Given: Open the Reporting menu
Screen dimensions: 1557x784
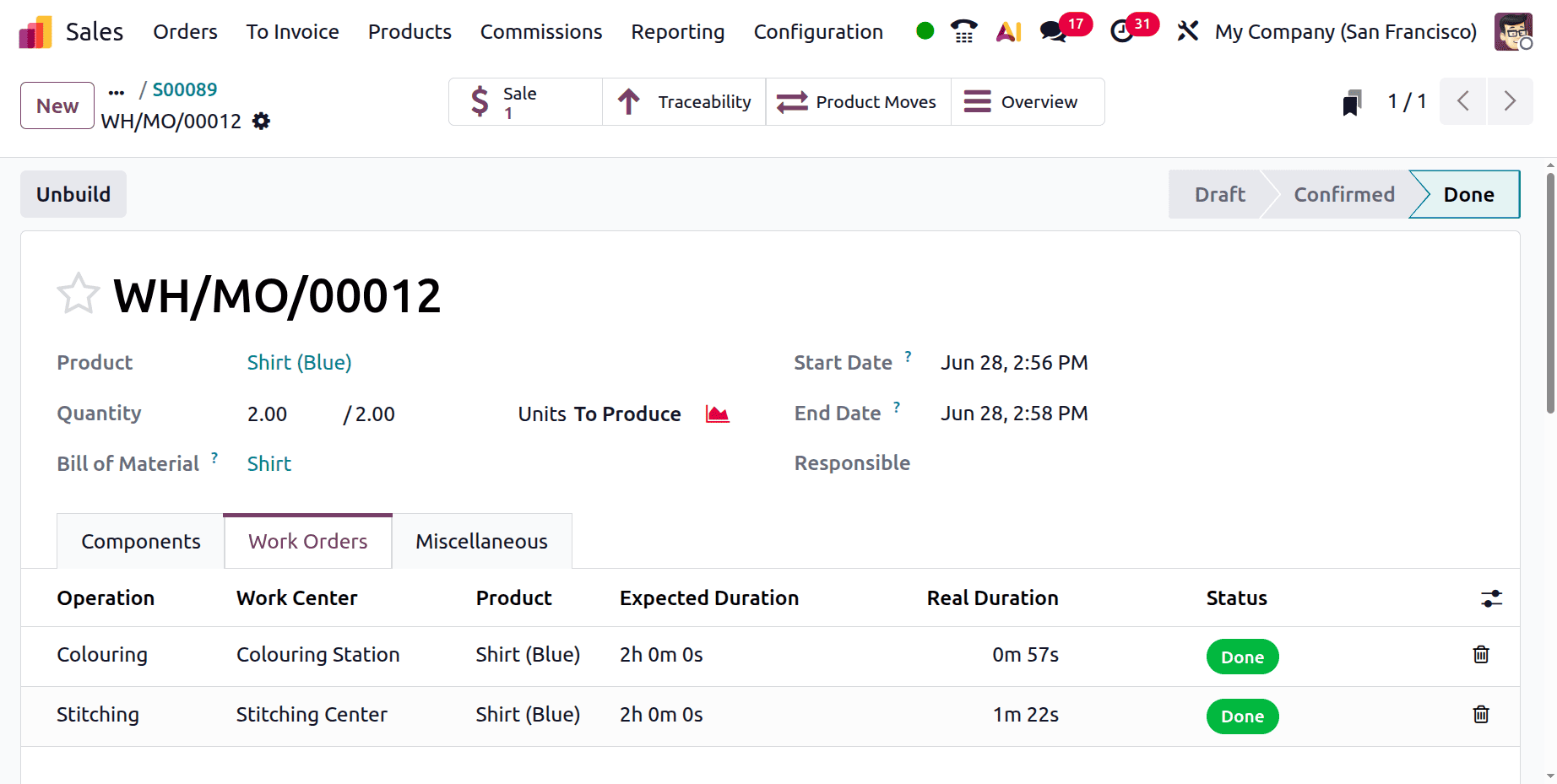Looking at the screenshot, I should pyautogui.click(x=677, y=32).
